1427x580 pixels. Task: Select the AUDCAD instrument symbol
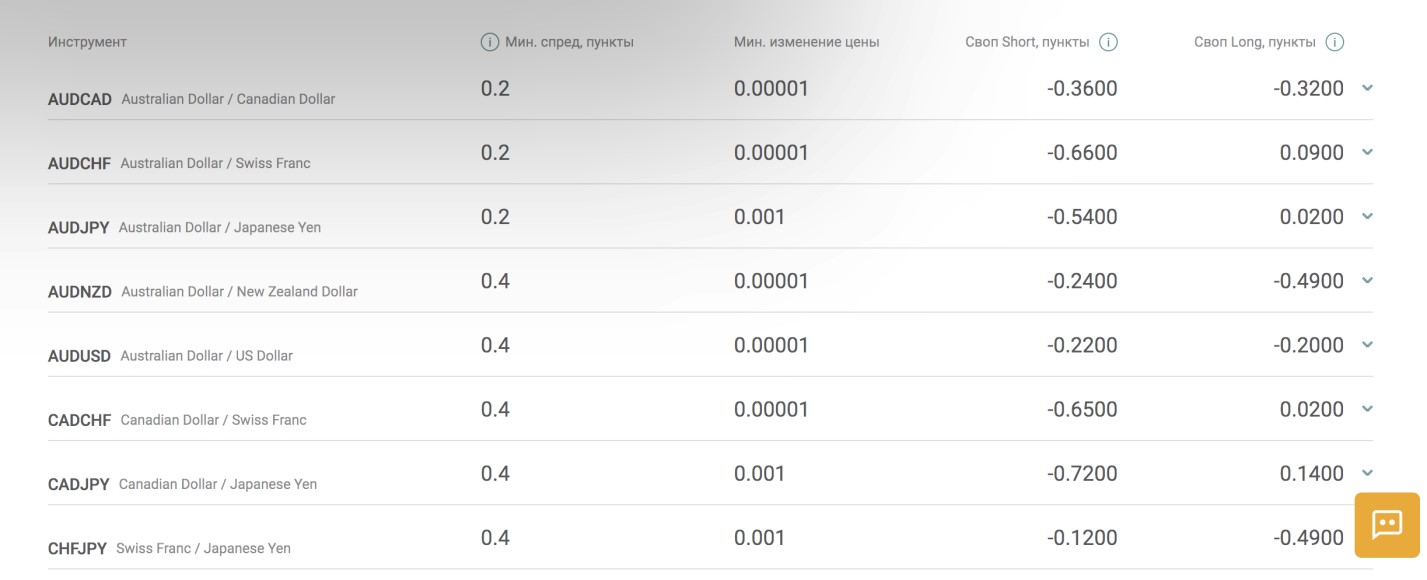(80, 100)
